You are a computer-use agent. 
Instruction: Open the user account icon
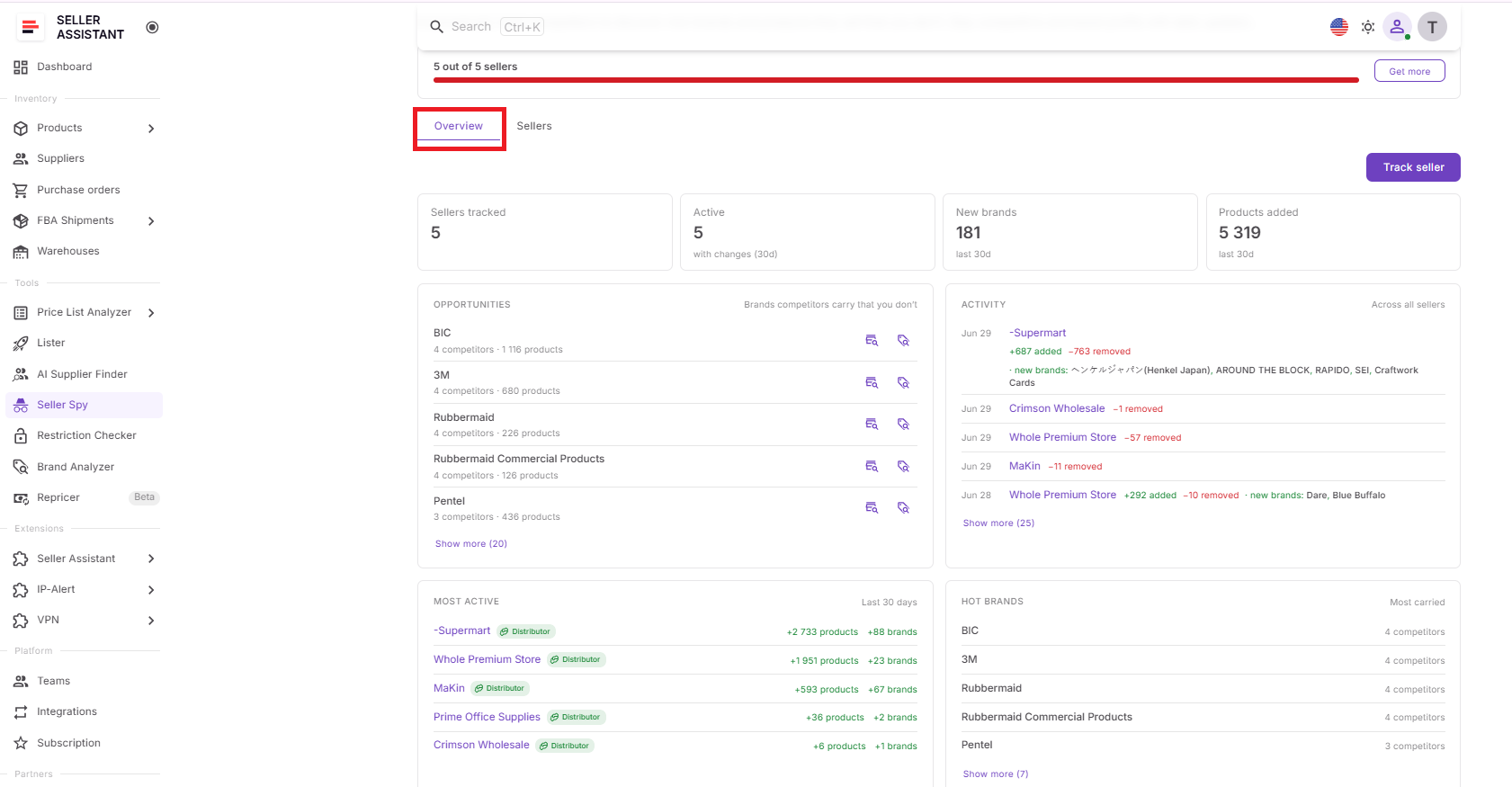1397,27
